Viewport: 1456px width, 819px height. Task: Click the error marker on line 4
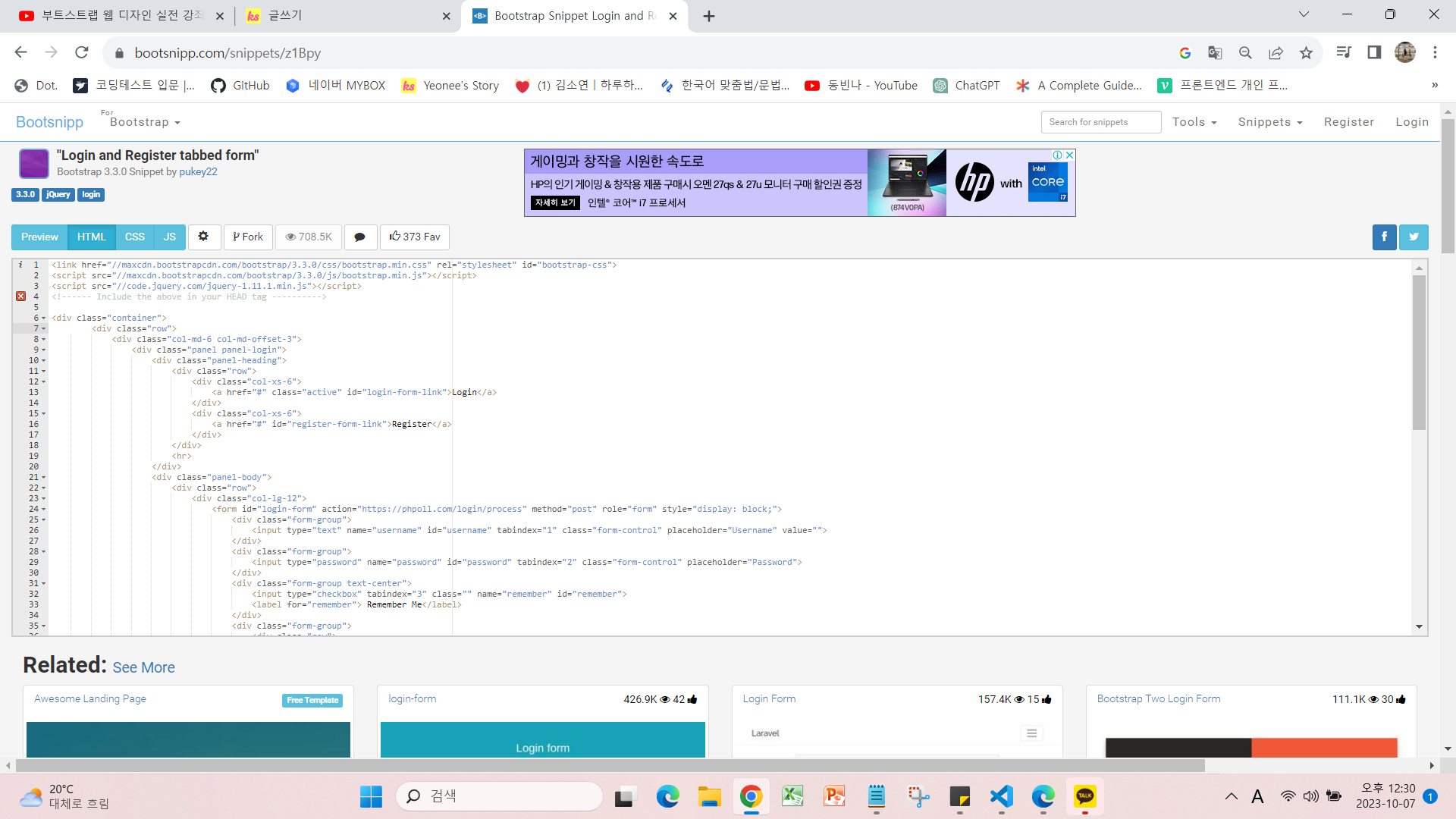[21, 297]
